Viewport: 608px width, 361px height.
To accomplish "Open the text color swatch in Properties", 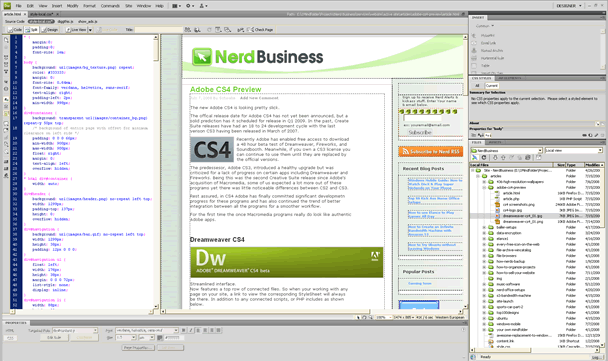I will 160,338.
